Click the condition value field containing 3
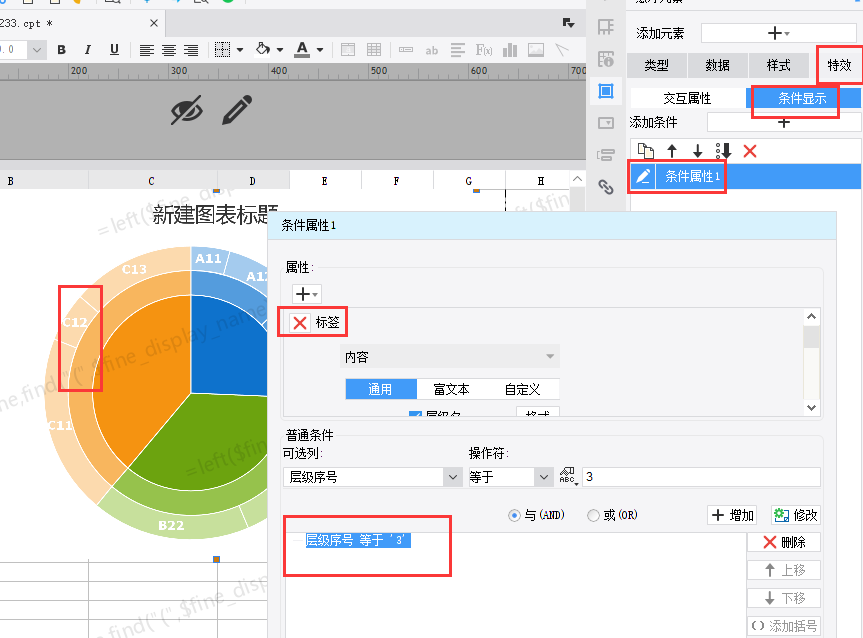Image resolution: width=863 pixels, height=638 pixels. point(701,477)
